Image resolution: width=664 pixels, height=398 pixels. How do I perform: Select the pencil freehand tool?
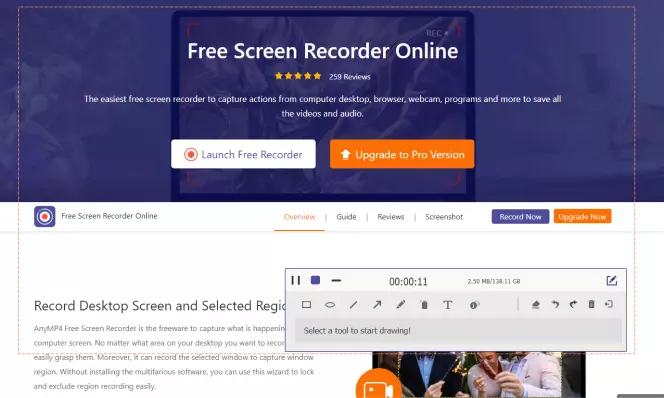tap(401, 304)
